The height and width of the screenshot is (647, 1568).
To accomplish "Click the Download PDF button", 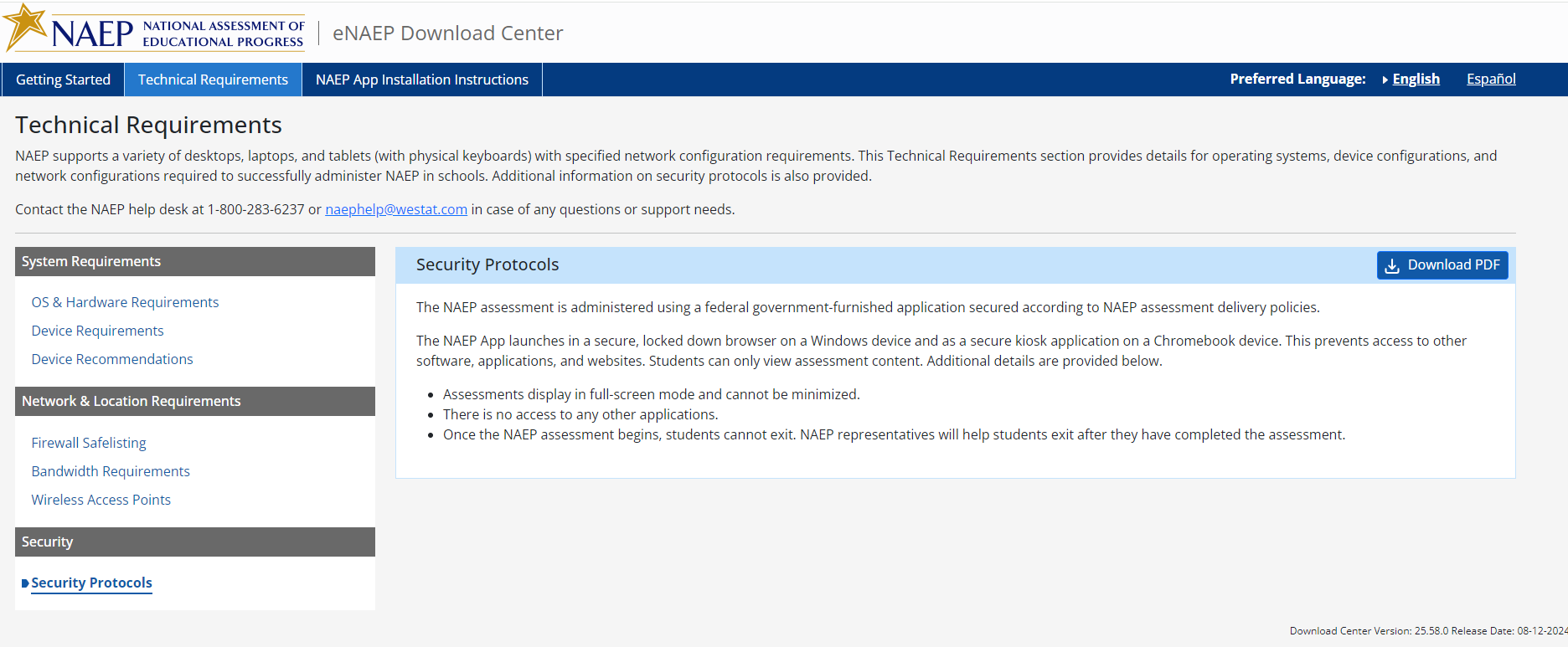I will [x=1442, y=265].
